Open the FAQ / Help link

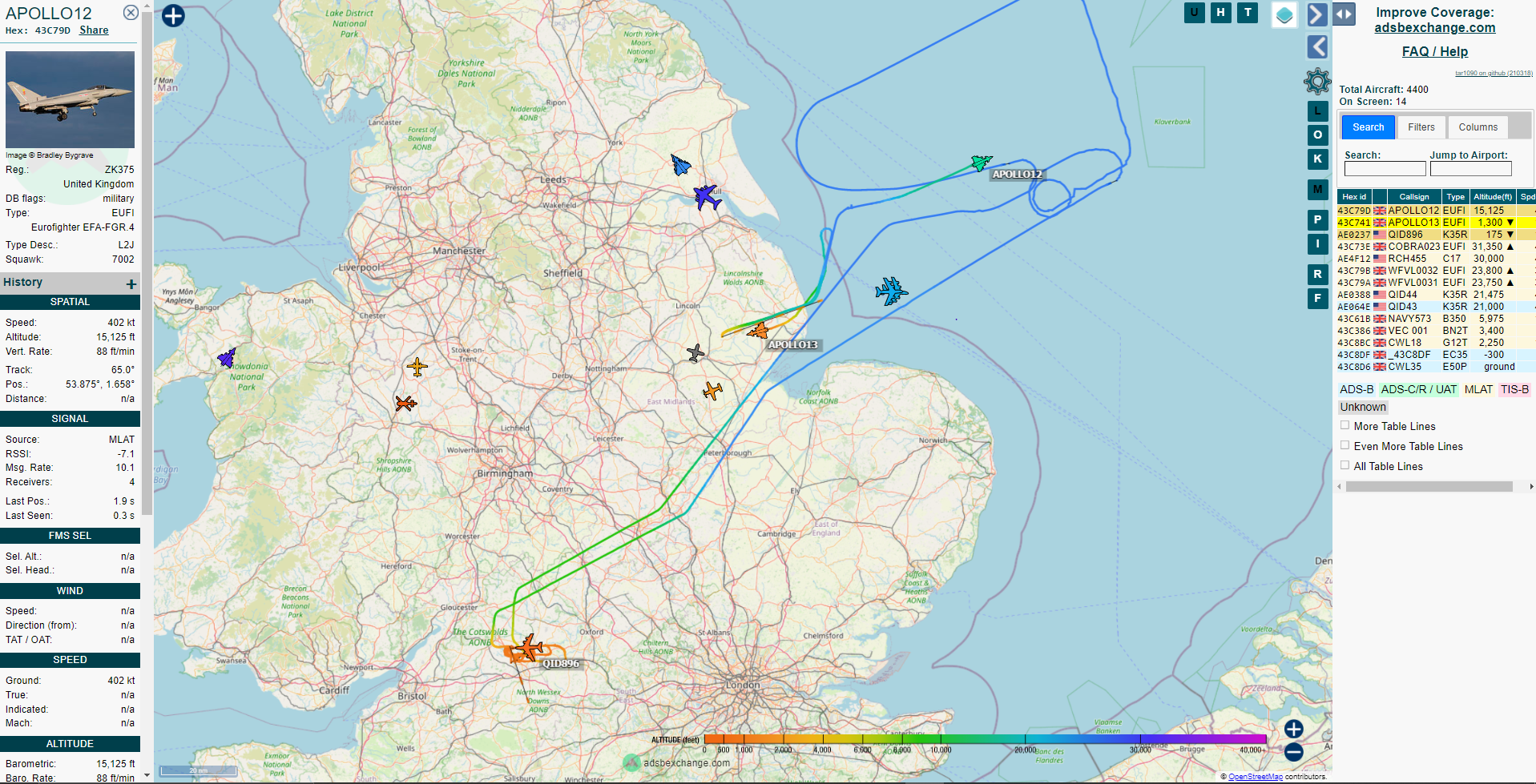(1434, 51)
